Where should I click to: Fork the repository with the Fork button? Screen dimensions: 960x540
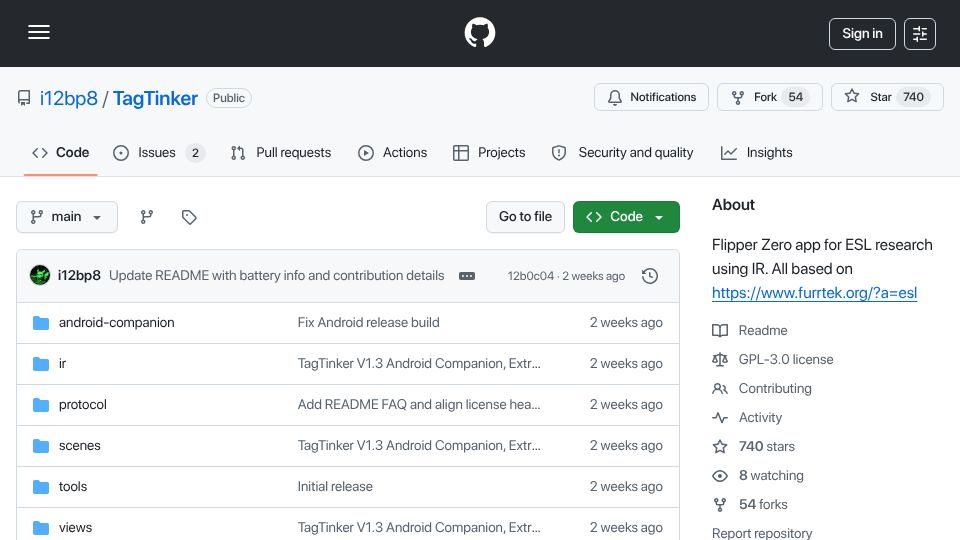coord(770,97)
